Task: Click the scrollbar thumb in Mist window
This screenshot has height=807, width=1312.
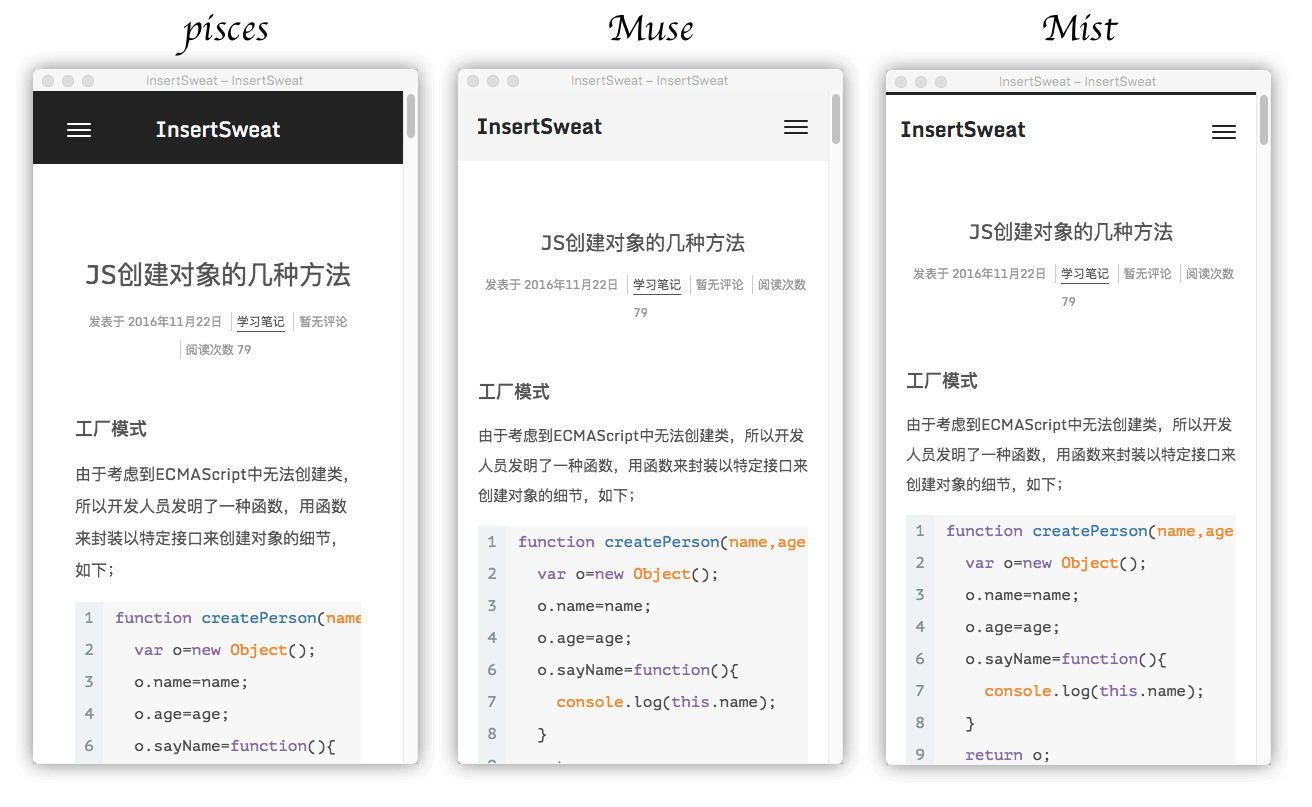Action: click(1264, 119)
